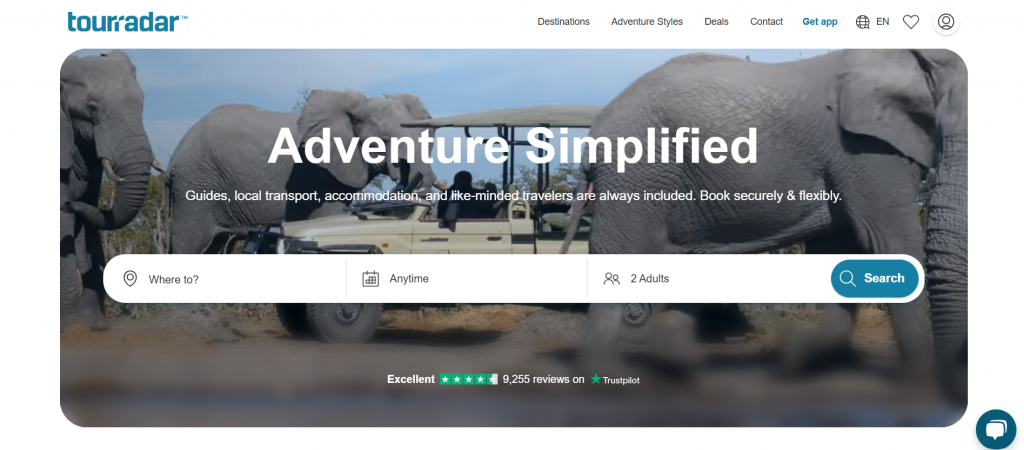Go to the Deals page
1024x450 pixels.
click(x=716, y=22)
